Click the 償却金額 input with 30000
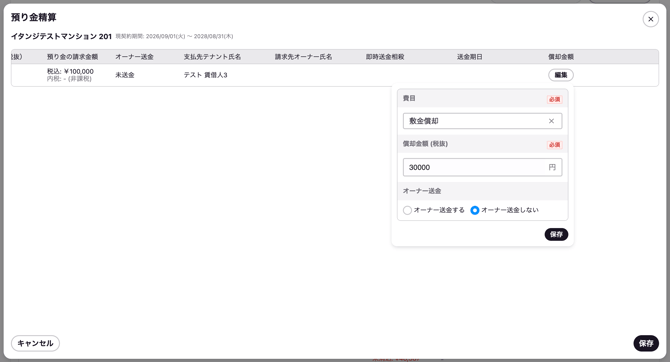Screen dimensions: 670x362 pos(482,167)
